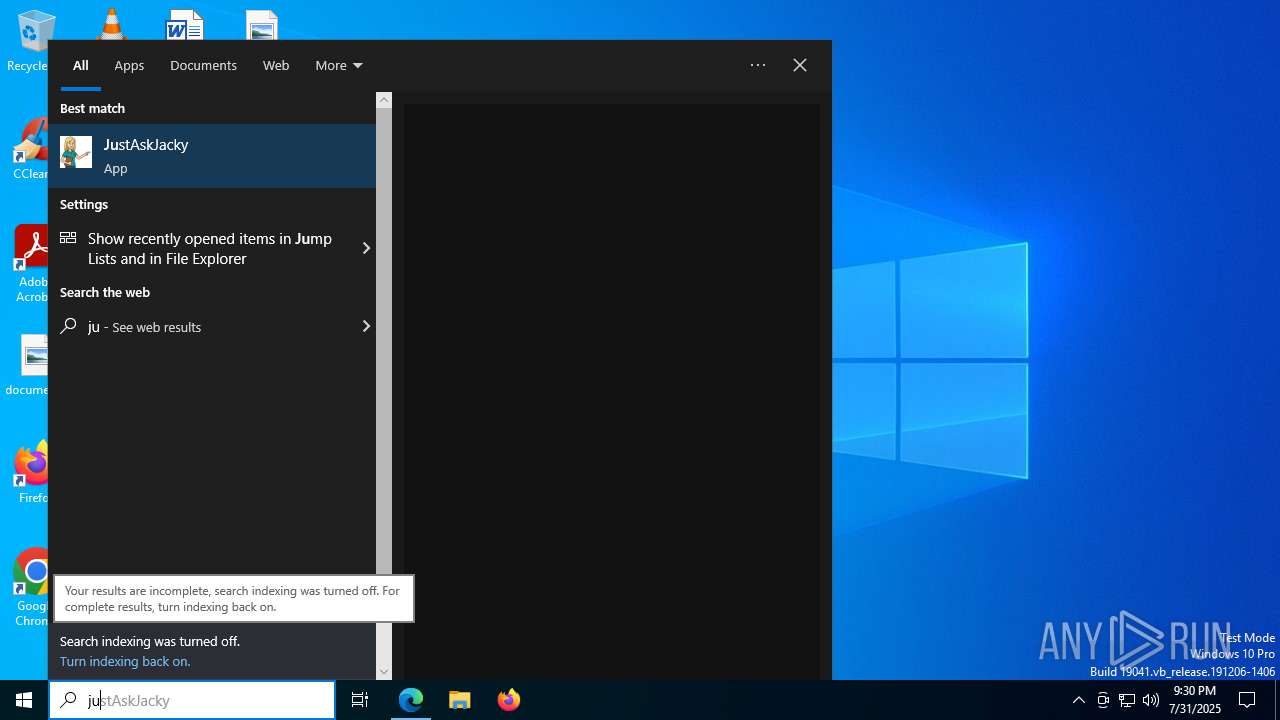The image size is (1280, 720).
Task: Click Turn indexing back on link
Action: pos(125,661)
